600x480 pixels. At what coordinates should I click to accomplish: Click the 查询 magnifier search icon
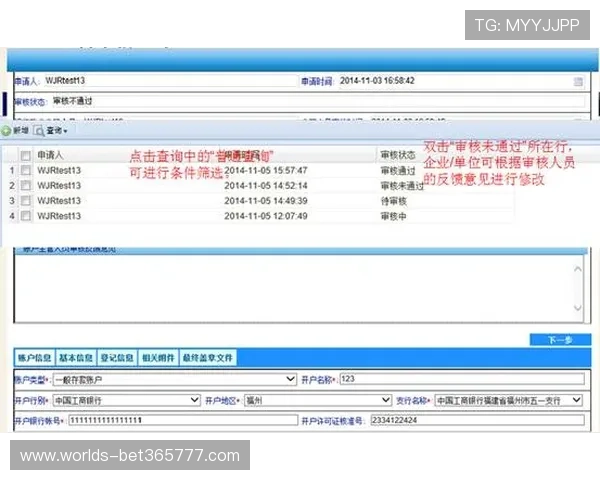coord(39,131)
